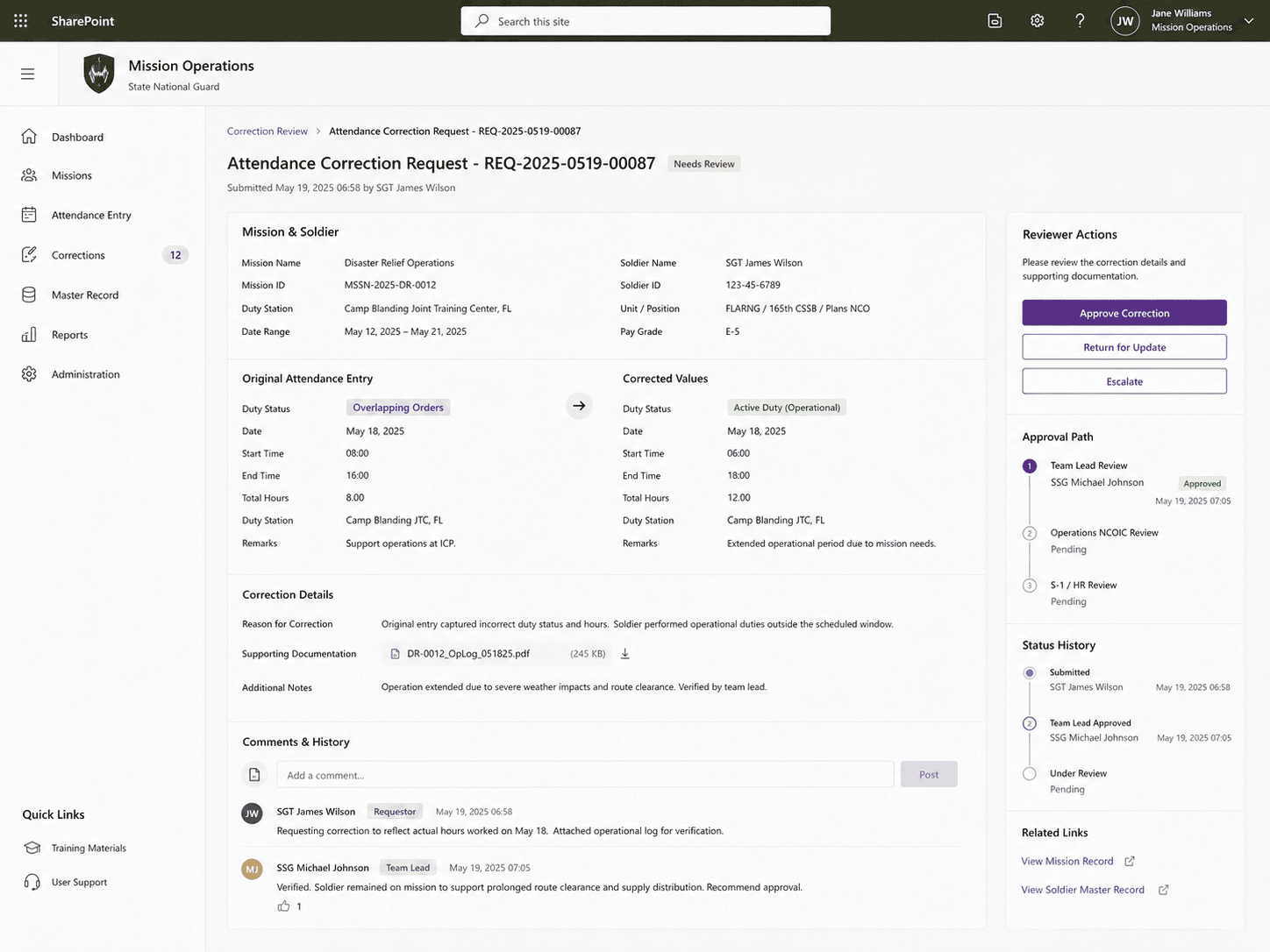Expand the Jane Williams account menu chevron
The image size is (1270, 952).
click(x=1248, y=21)
